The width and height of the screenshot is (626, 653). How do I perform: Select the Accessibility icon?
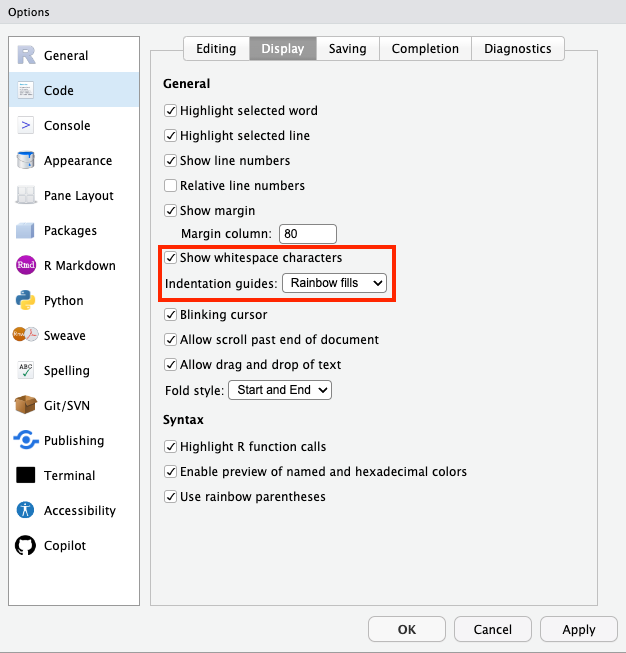[26, 511]
